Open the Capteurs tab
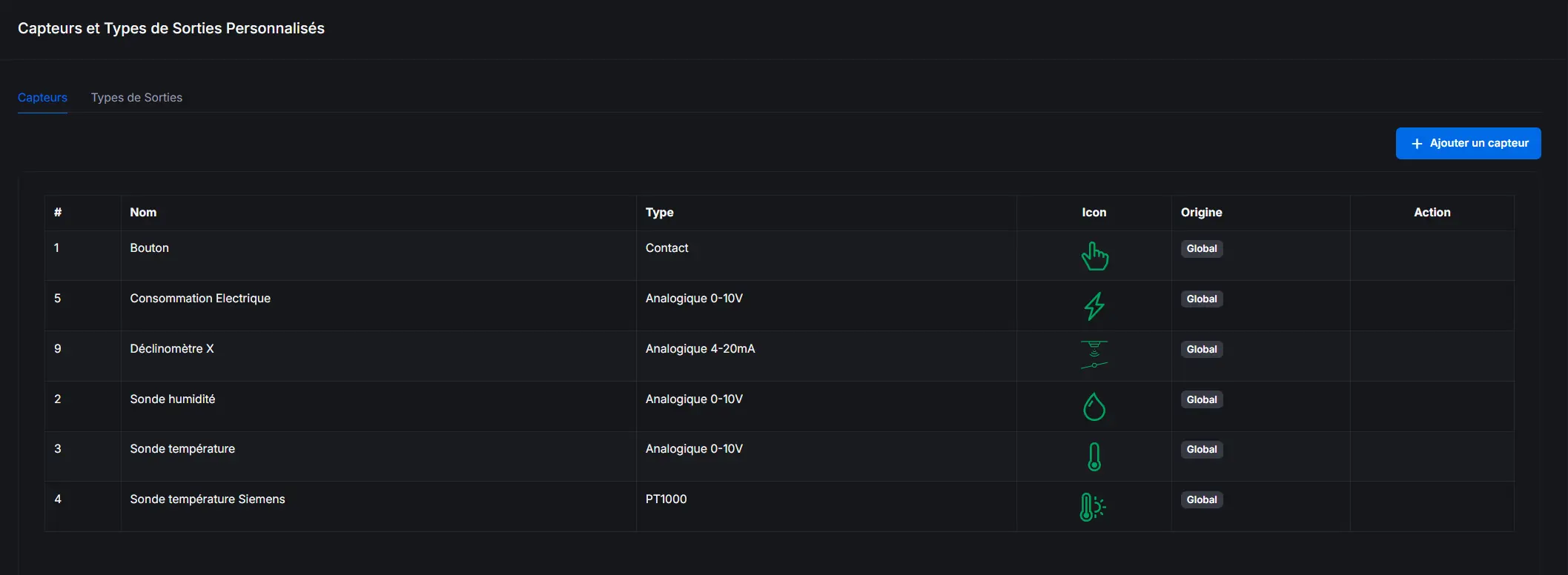Viewport: 1568px width, 575px height. click(x=42, y=98)
